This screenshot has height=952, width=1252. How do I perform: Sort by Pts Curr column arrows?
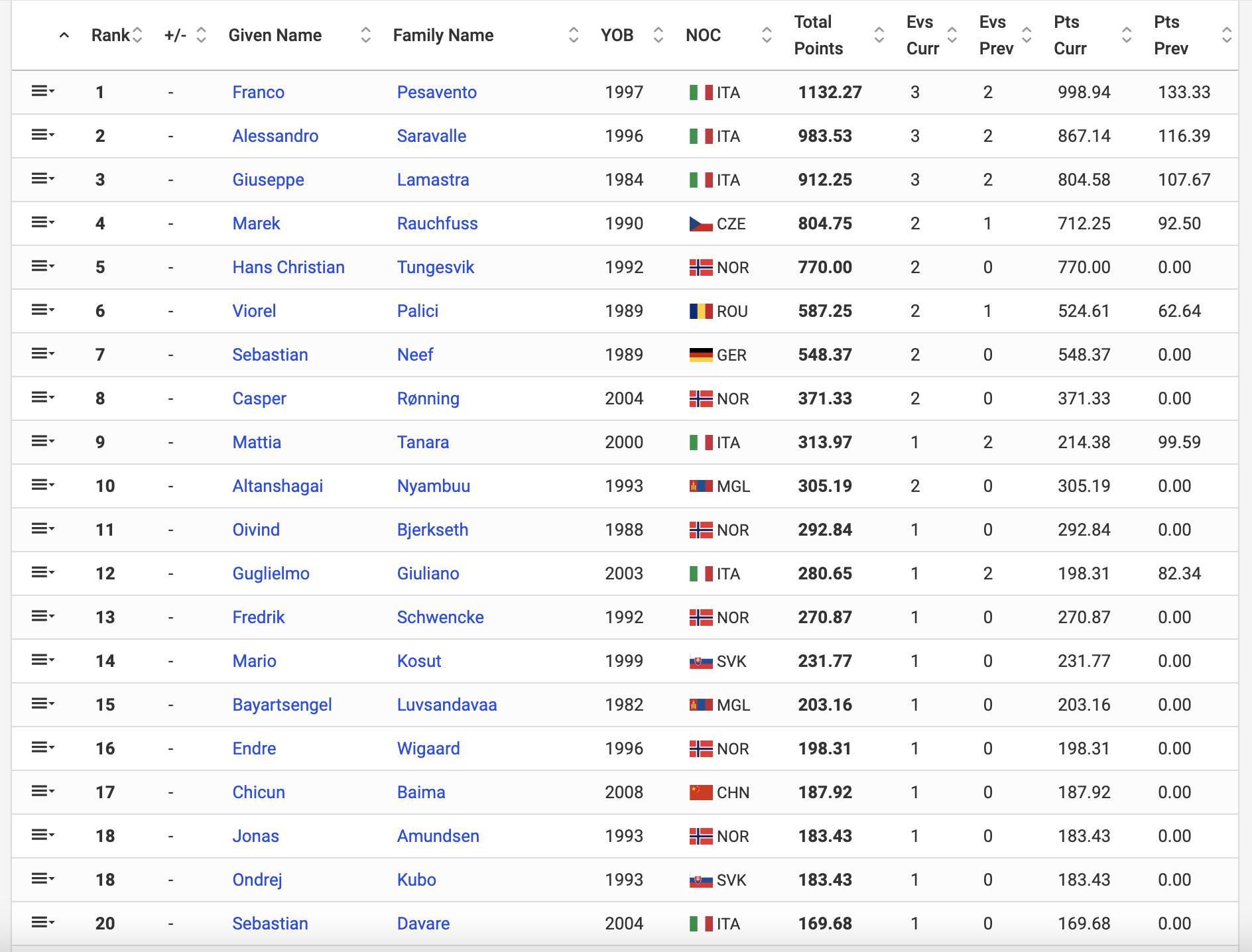pos(1126,35)
